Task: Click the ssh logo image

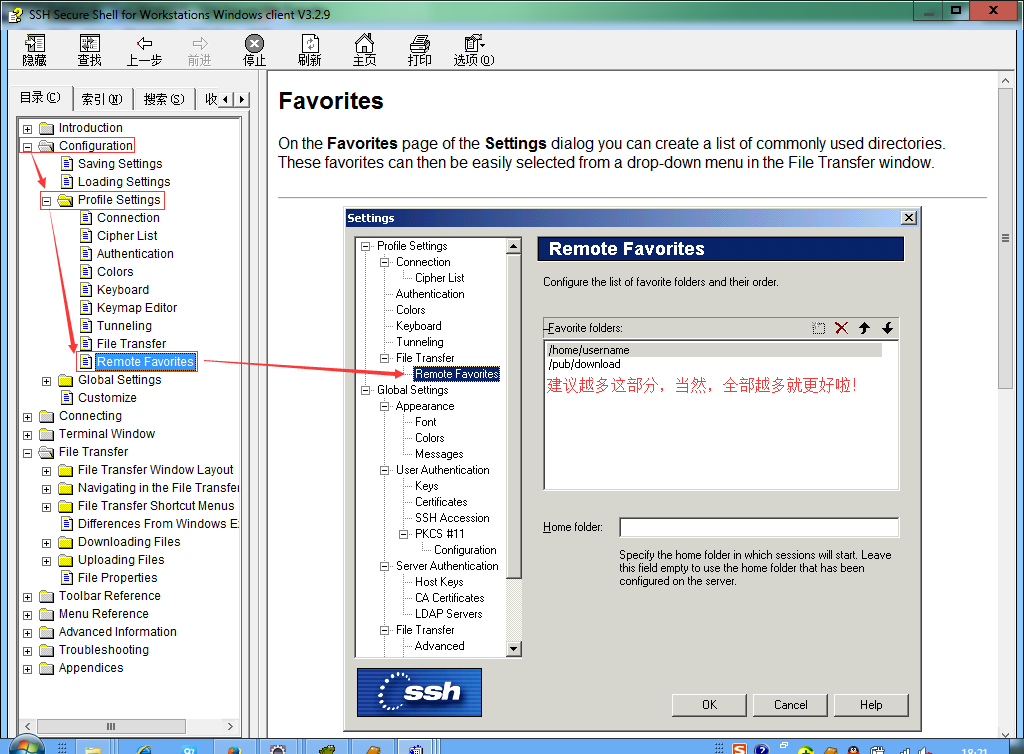Action: click(x=419, y=692)
